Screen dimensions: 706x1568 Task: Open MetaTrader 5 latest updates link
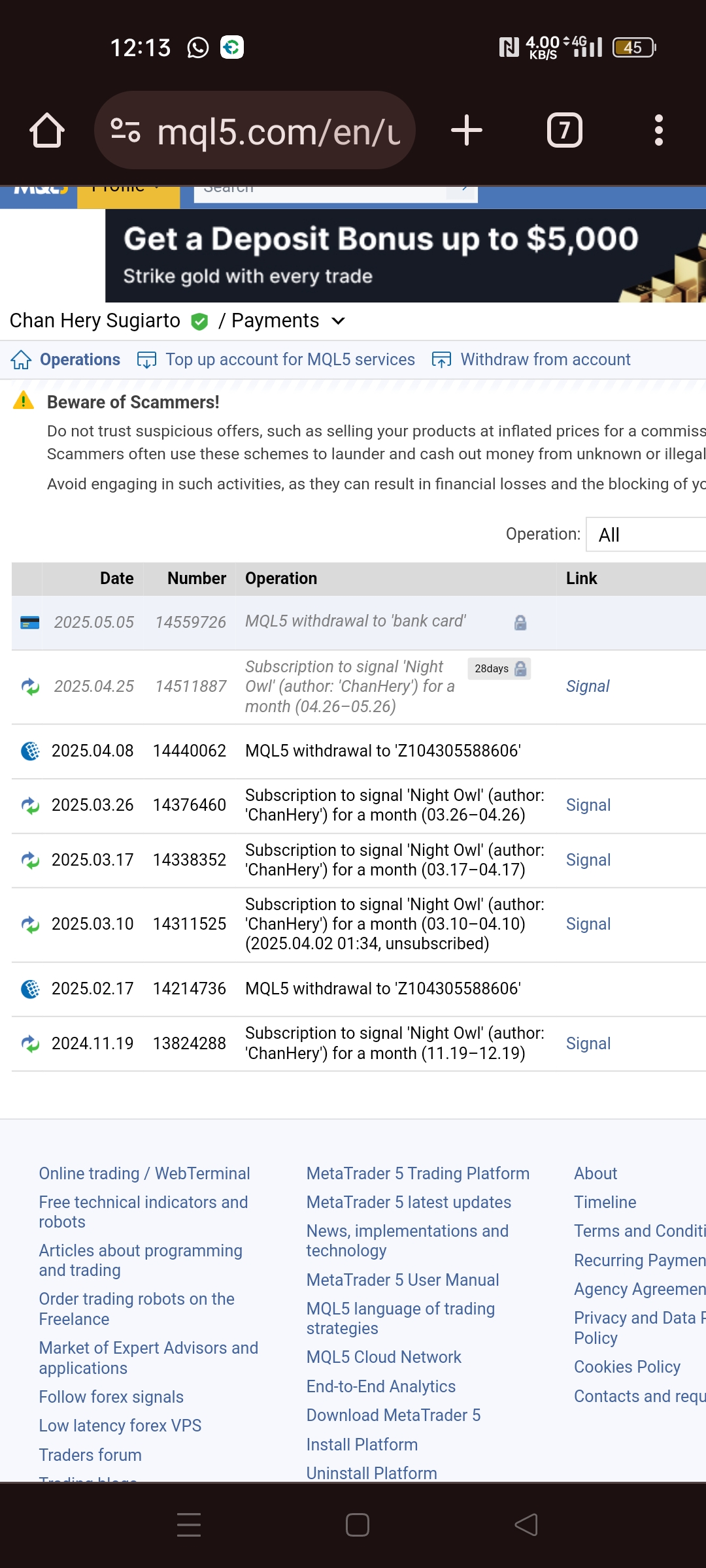409,1202
